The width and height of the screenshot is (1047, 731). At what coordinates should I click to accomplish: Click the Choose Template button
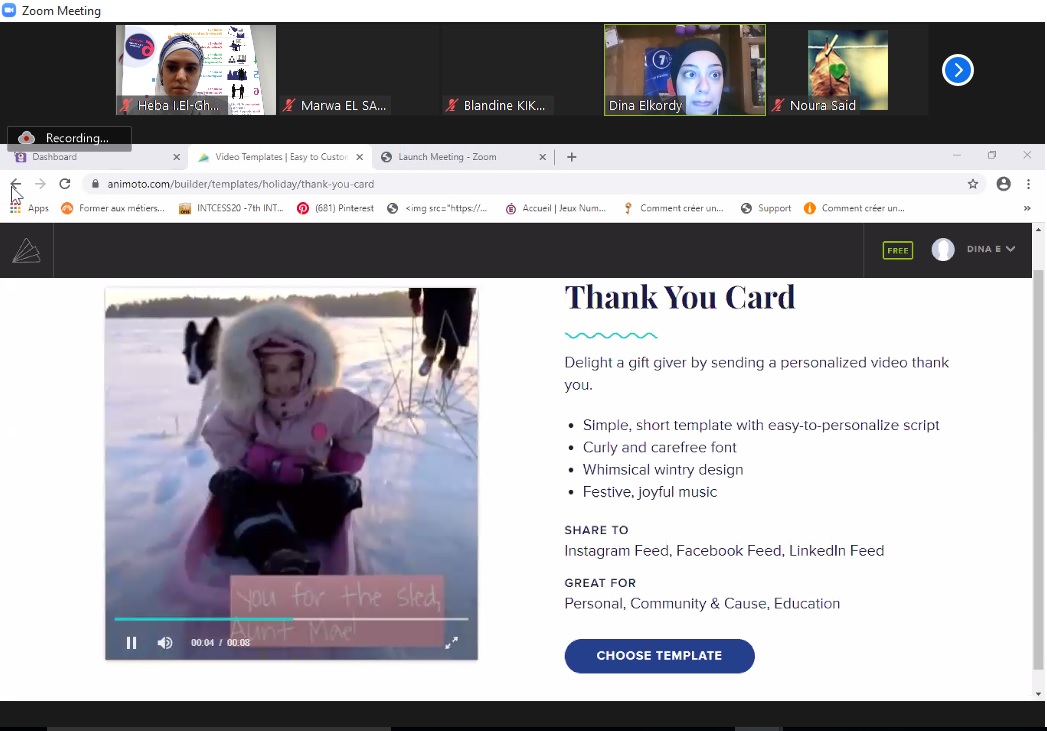pos(659,656)
